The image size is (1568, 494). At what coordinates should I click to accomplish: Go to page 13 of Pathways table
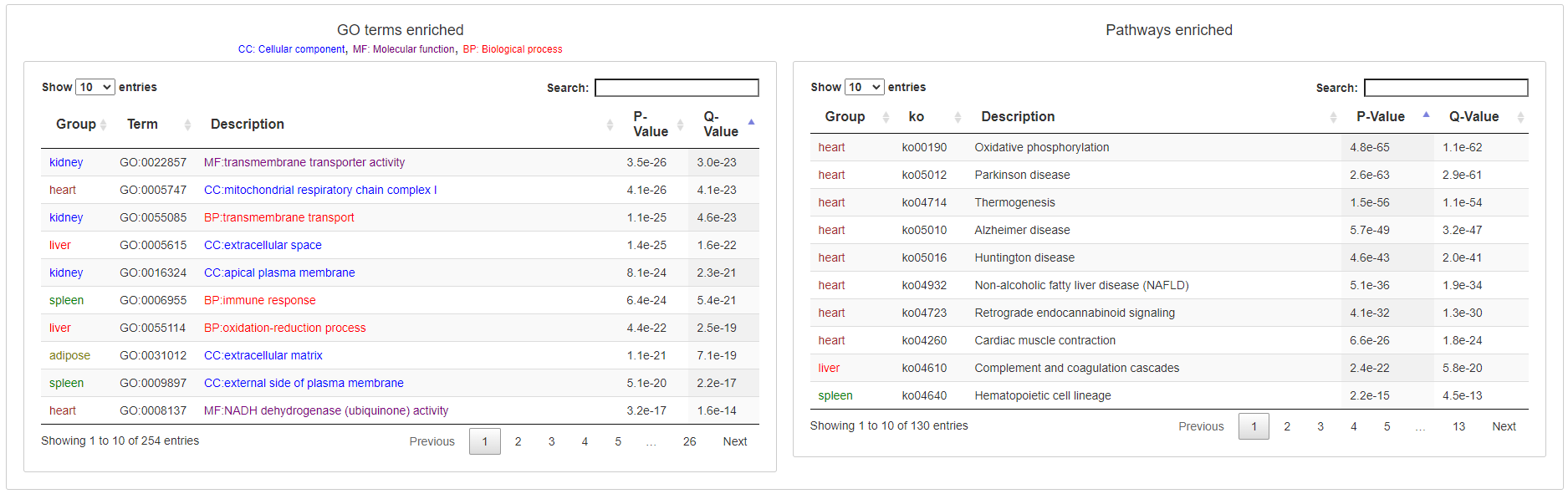pos(1458,426)
